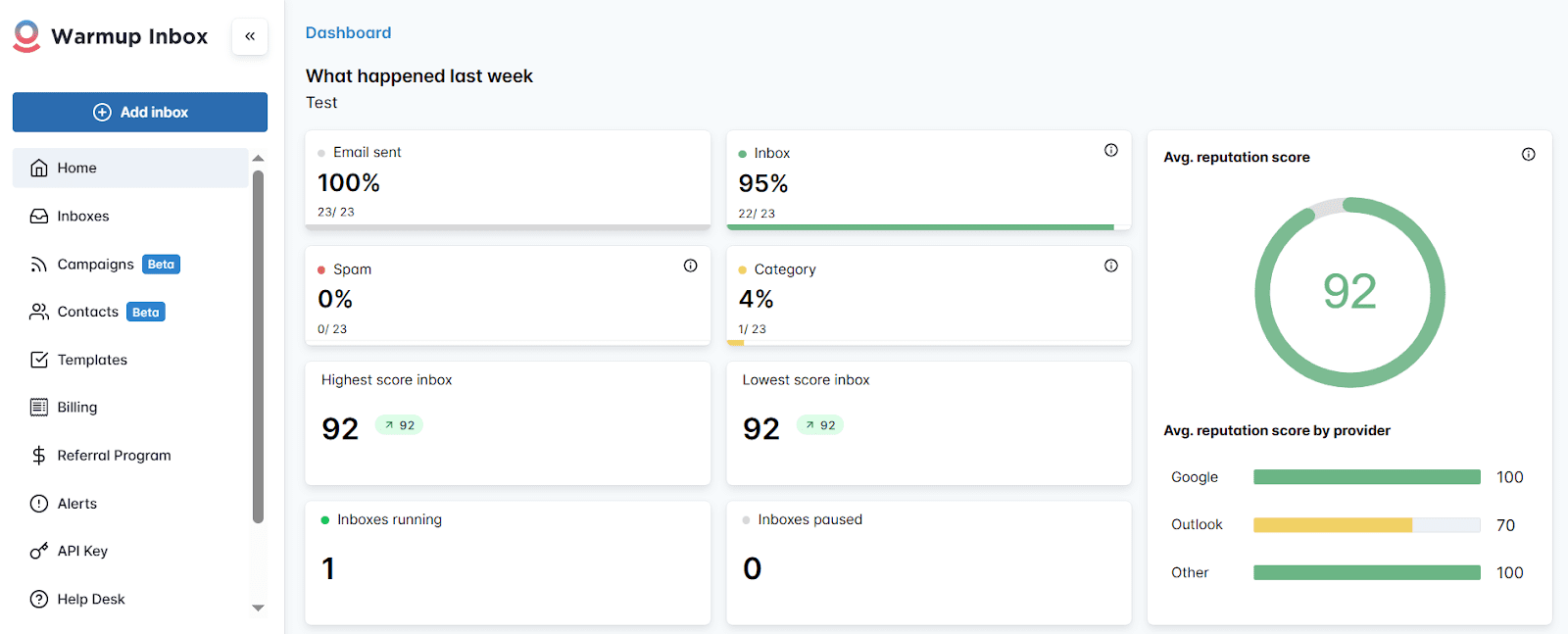
Task: Click the Outlook reputation score bar
Action: click(x=1366, y=525)
